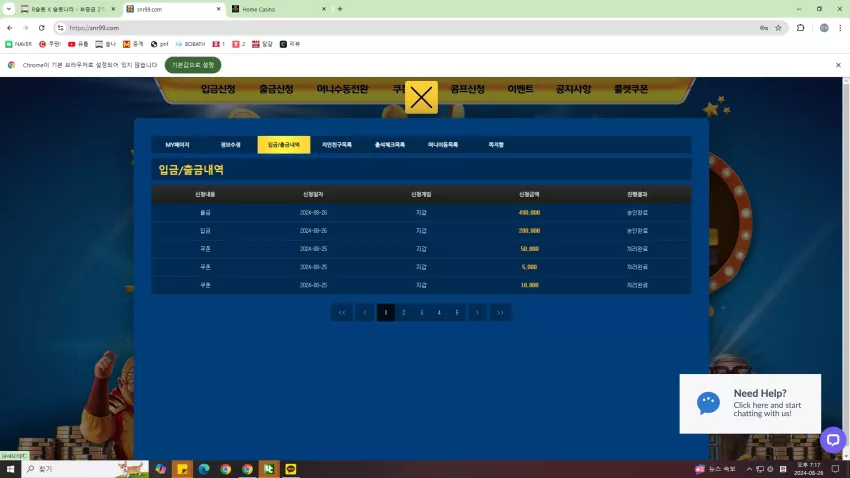Open the 쿠팡 bookmark
Viewport: 850px width, 478px height.
pos(50,44)
